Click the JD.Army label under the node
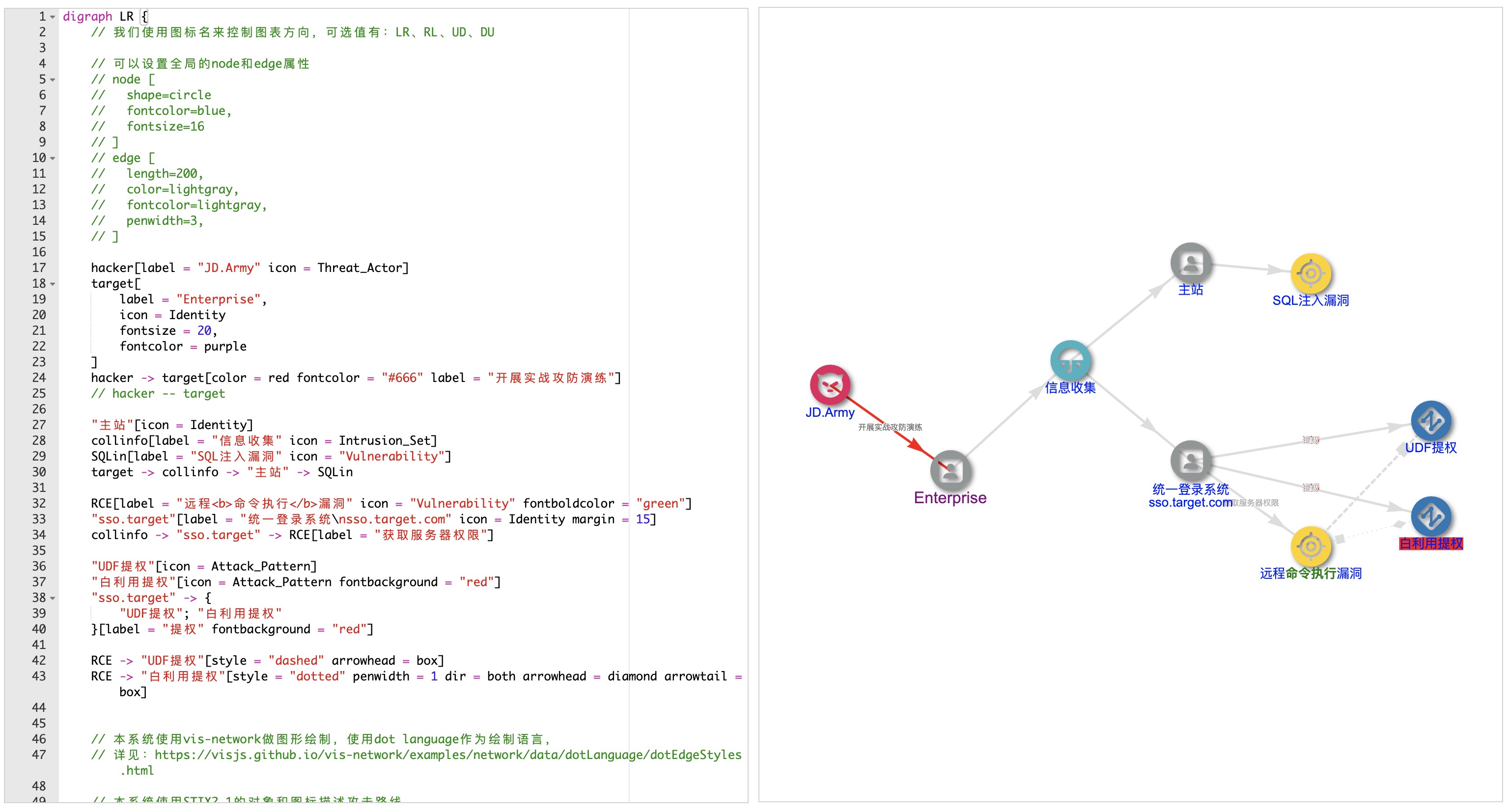 click(x=830, y=412)
